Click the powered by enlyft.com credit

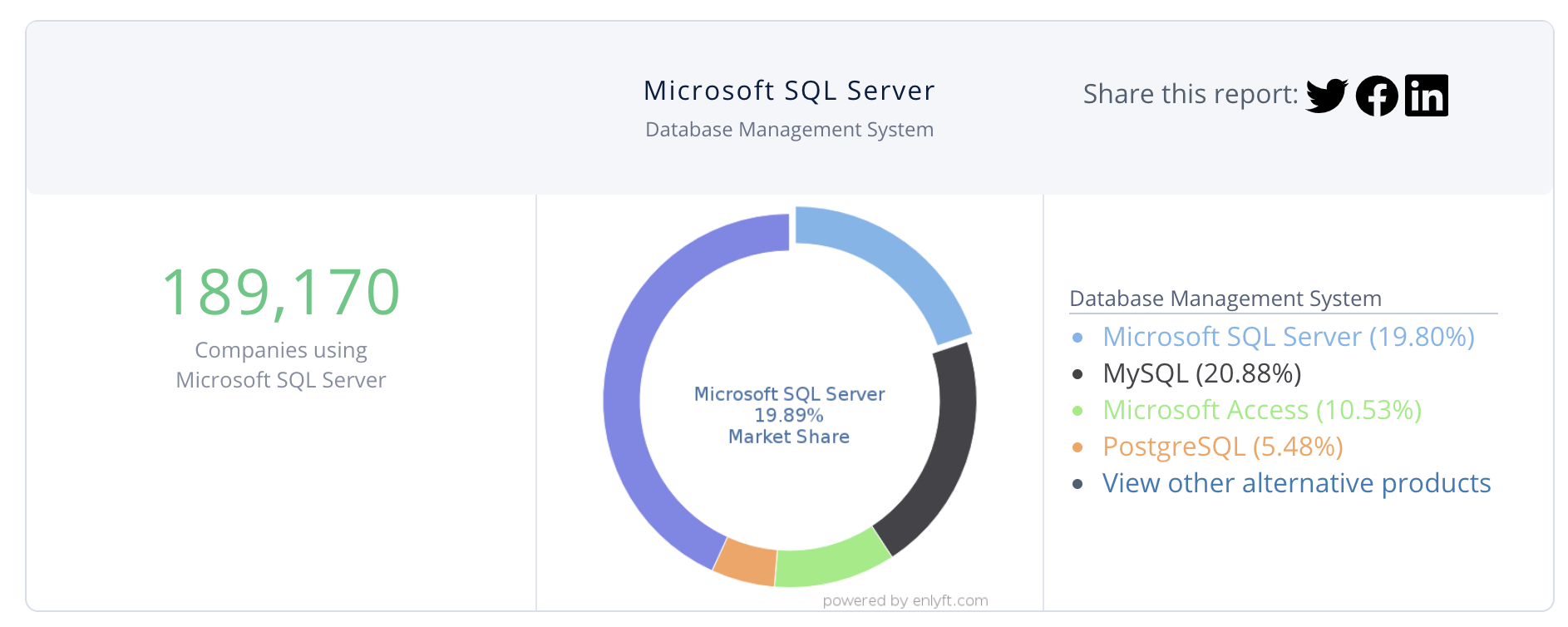click(x=905, y=600)
